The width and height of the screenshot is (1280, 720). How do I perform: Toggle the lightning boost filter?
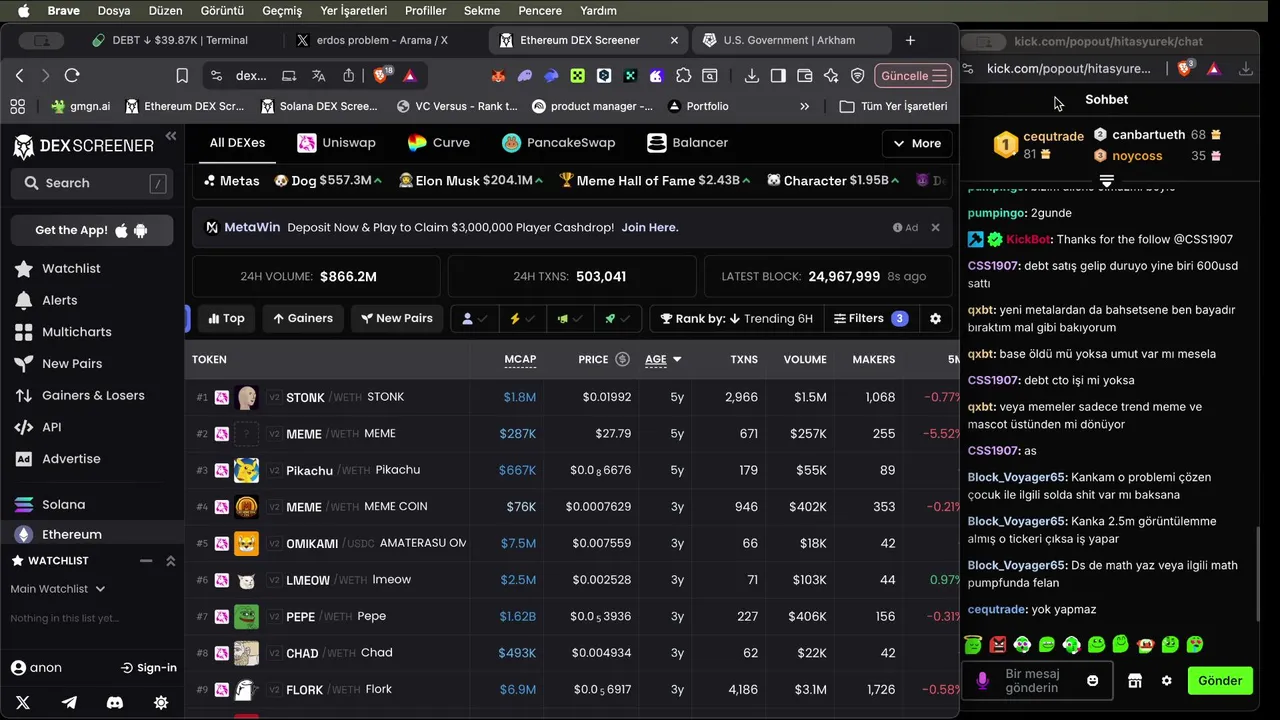(522, 319)
